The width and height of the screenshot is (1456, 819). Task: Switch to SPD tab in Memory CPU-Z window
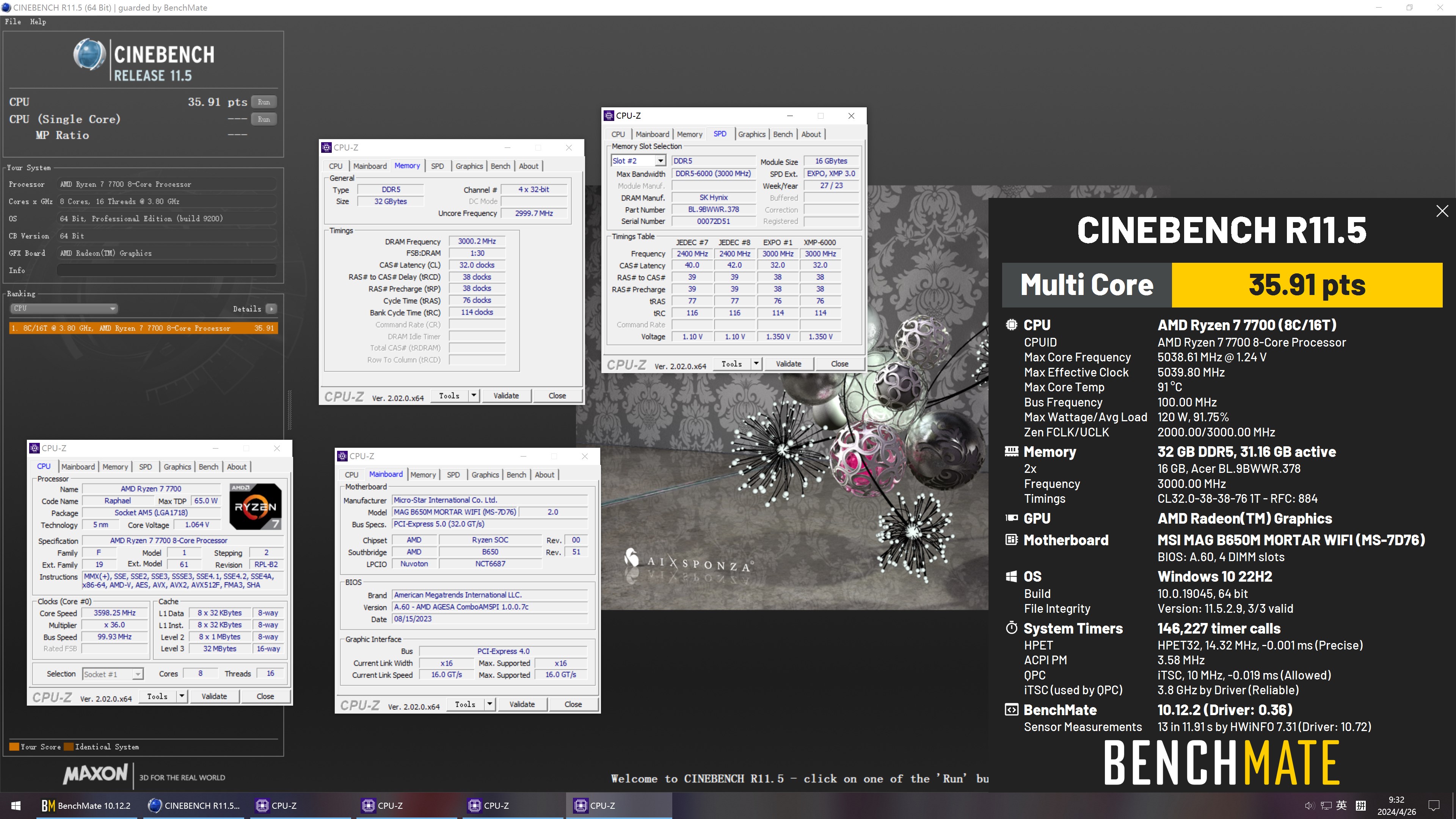437,166
